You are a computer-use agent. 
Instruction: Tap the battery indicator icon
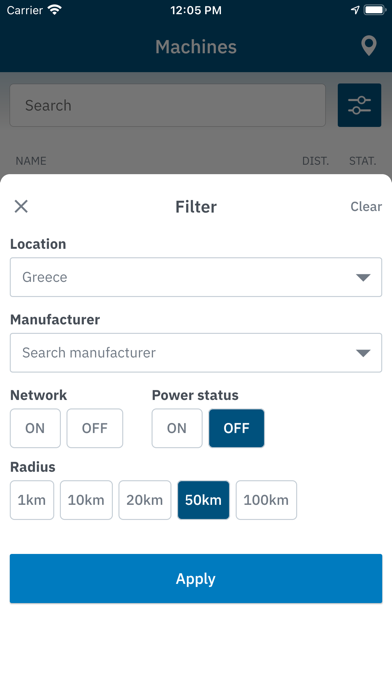[375, 10]
